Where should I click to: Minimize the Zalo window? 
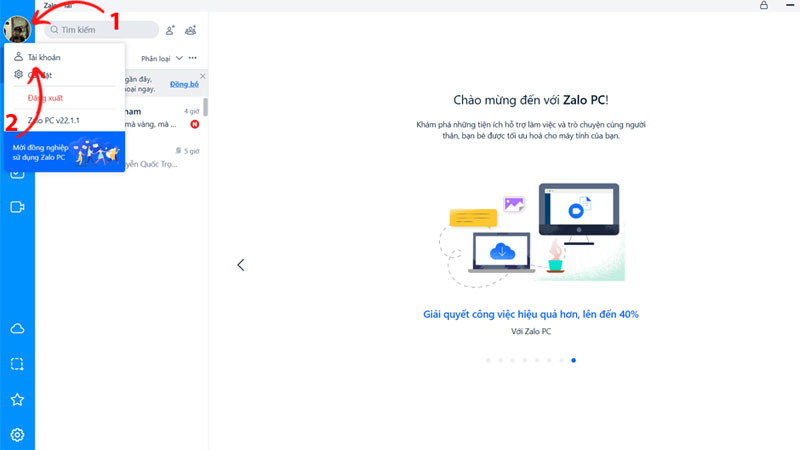tap(790, 5)
